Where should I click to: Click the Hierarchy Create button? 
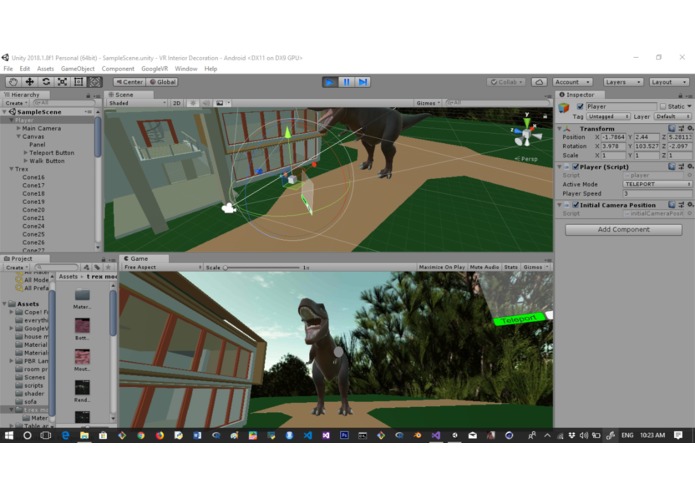click(16, 103)
